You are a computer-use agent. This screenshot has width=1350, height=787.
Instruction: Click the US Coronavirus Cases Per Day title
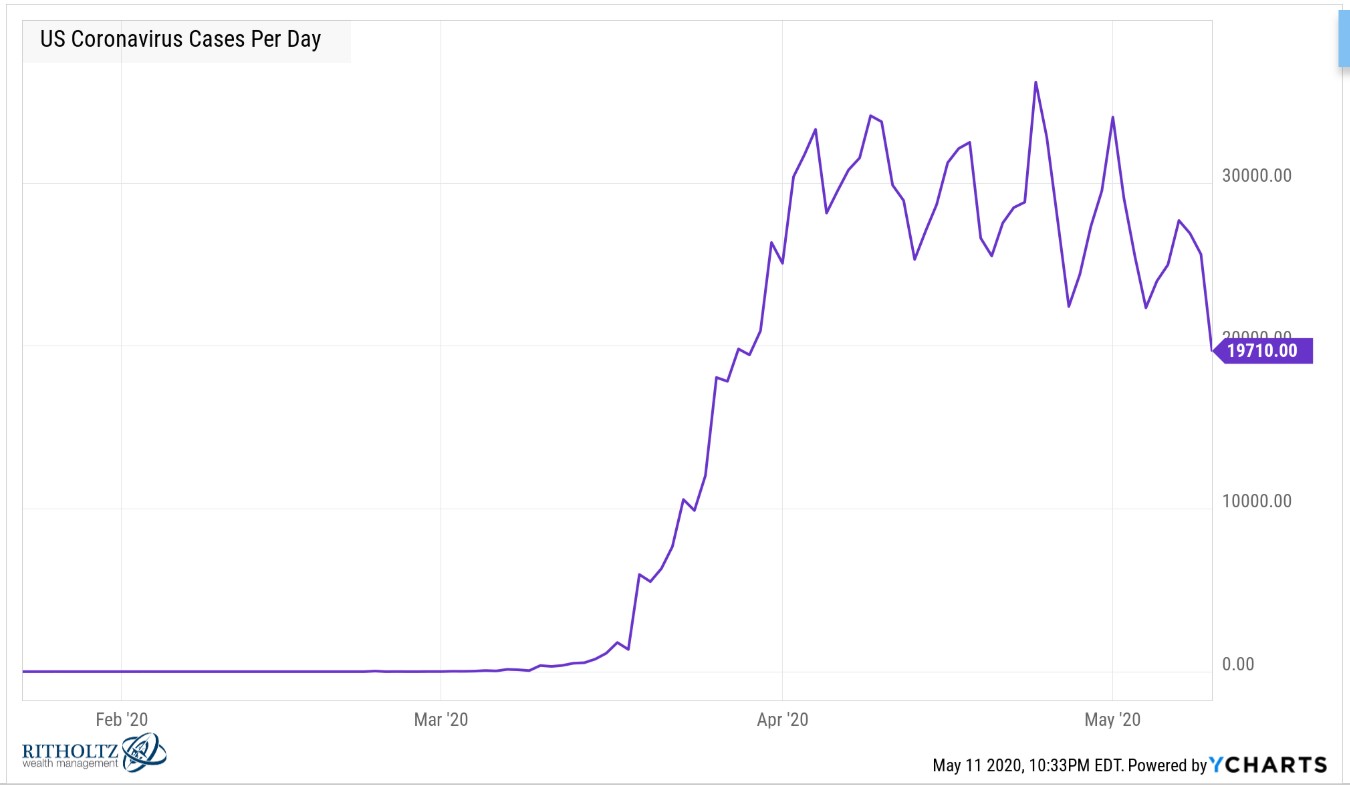click(180, 41)
